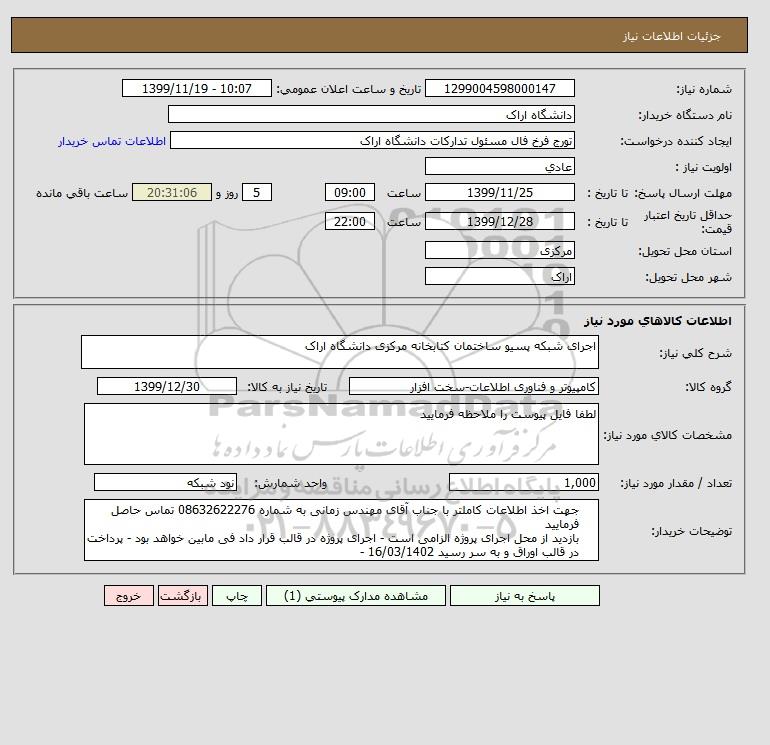
Task: Click the label تاریخ و ساعت اعلان عمومی
Action: click(x=349, y=89)
